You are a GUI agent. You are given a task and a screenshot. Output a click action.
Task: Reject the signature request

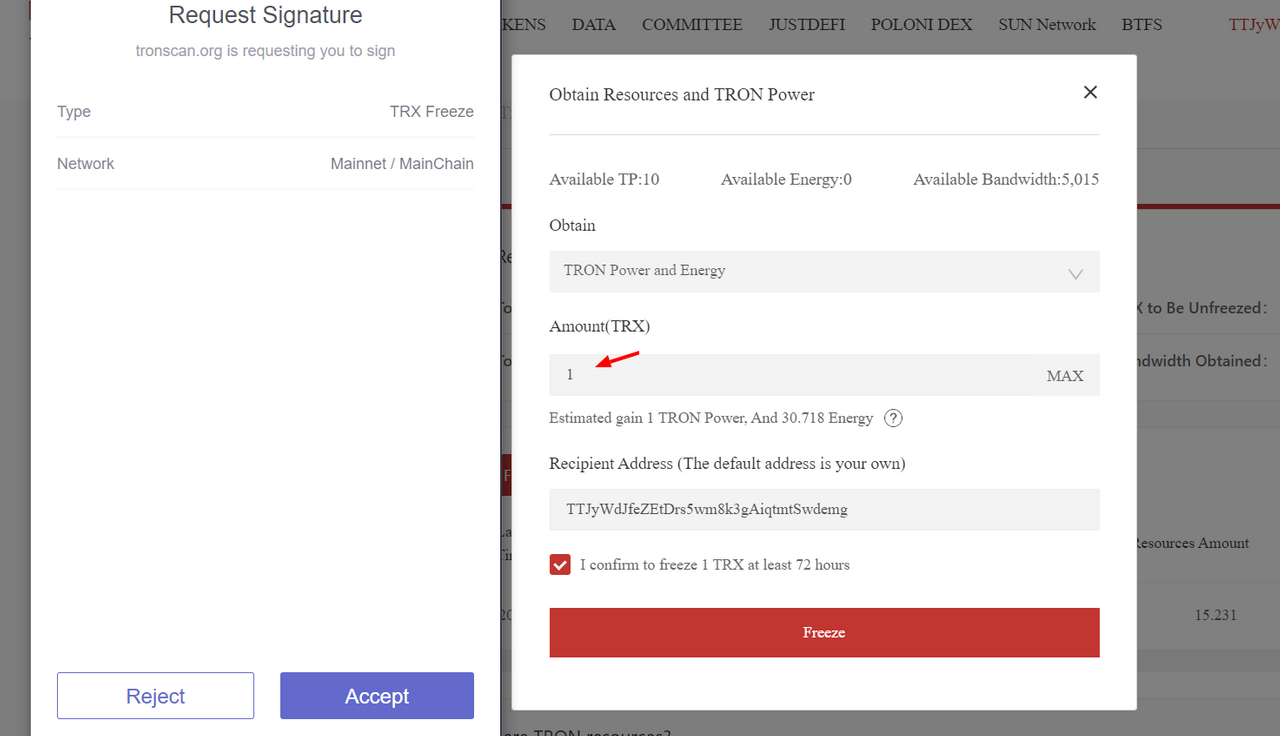click(155, 696)
